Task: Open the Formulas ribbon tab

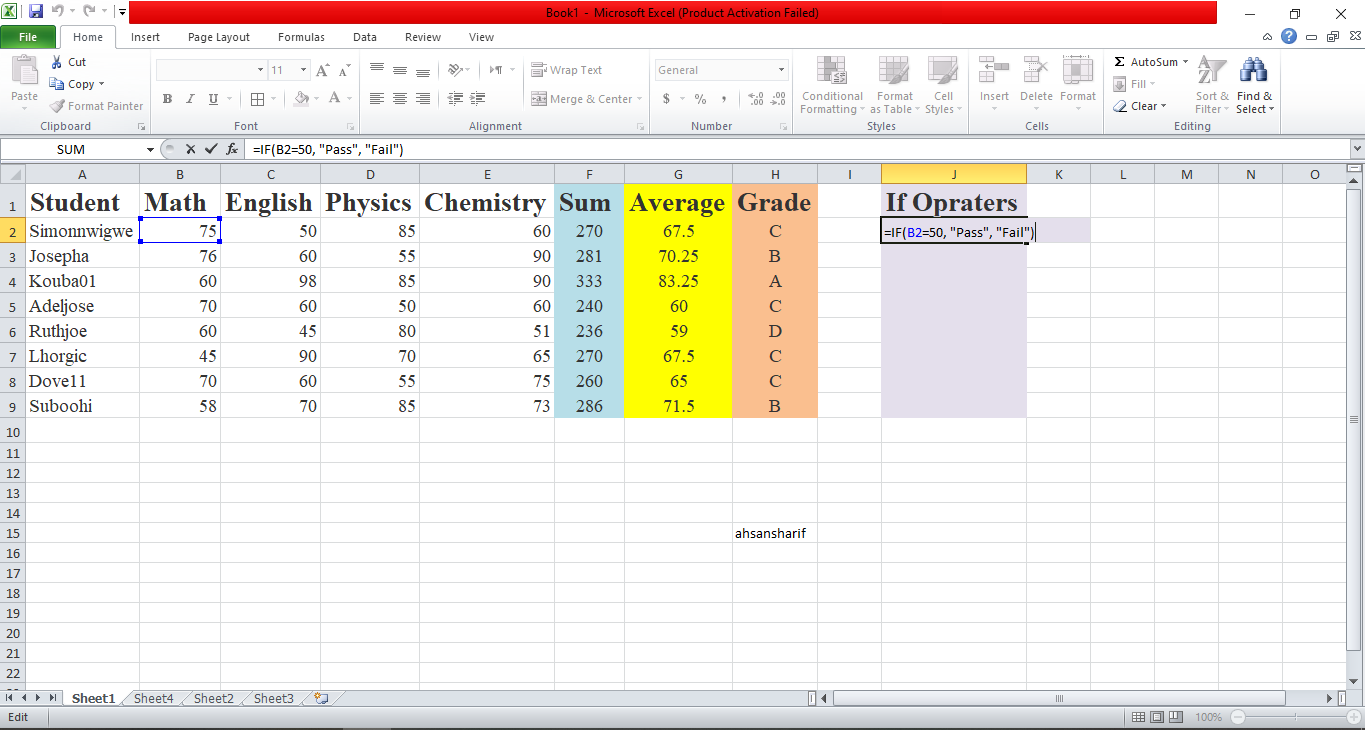Action: click(301, 37)
